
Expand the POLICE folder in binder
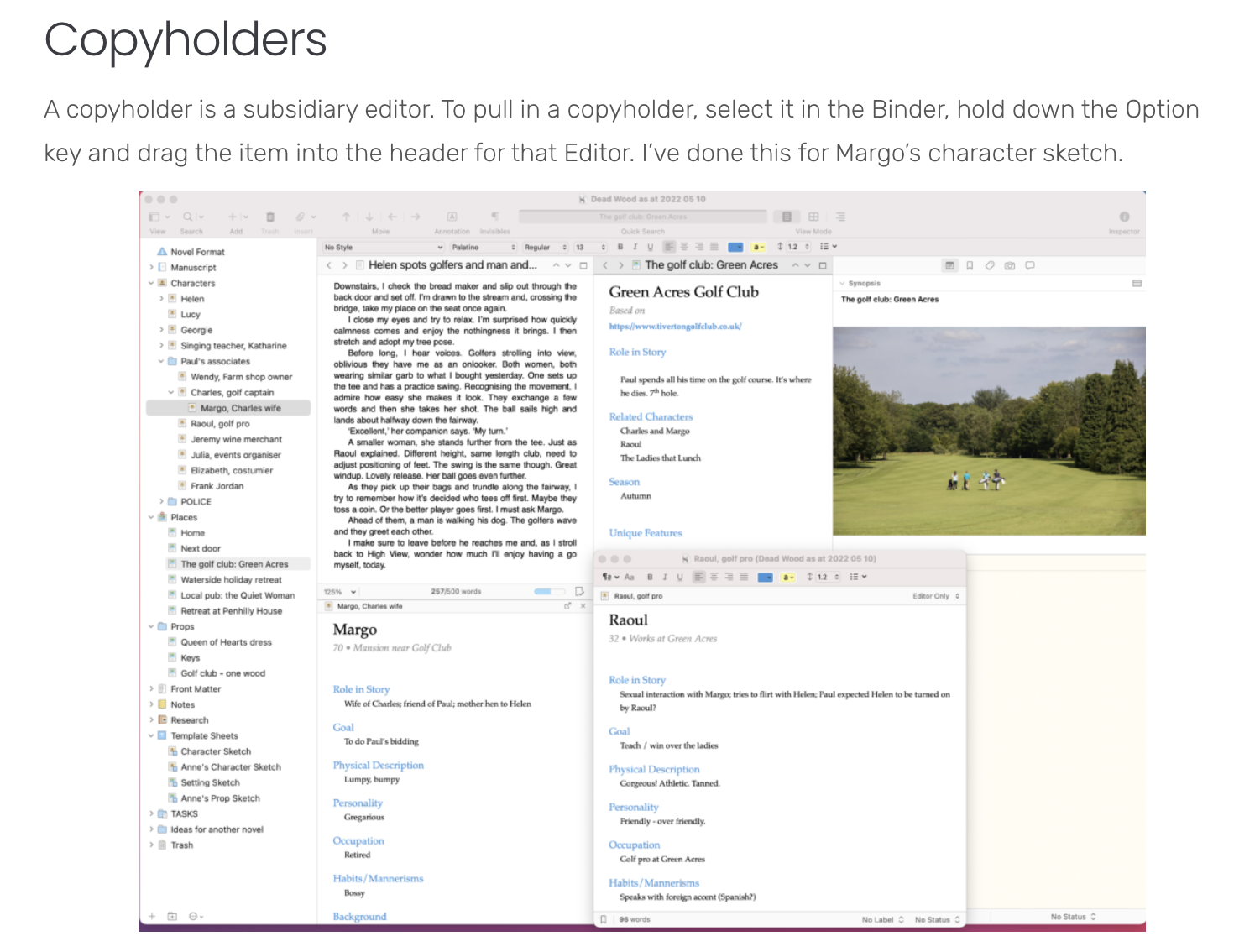(x=161, y=501)
